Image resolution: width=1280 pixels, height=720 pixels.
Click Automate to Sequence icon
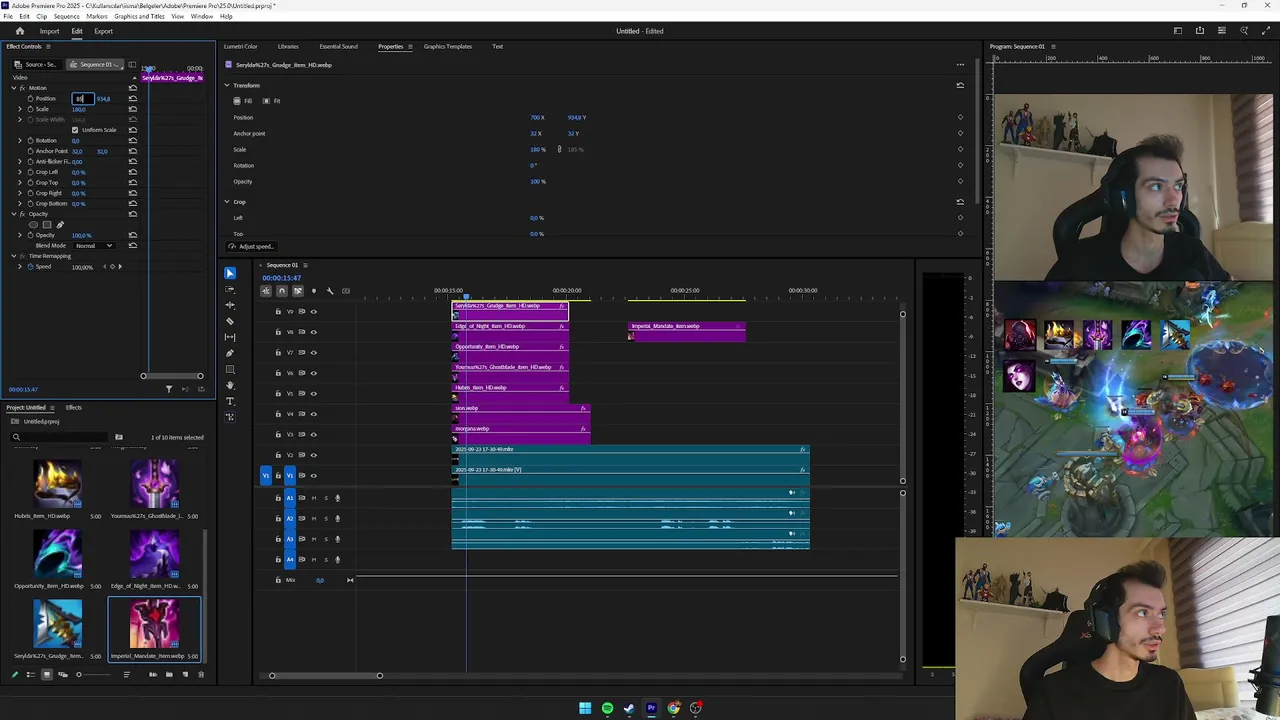coord(153,675)
